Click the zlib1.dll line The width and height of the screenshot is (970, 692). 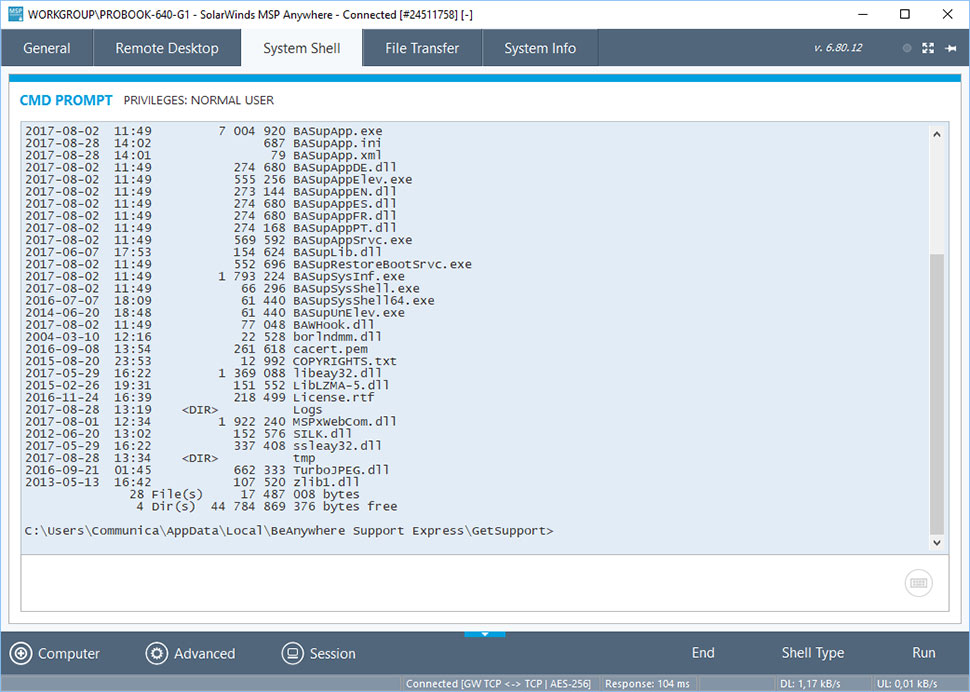point(192,482)
